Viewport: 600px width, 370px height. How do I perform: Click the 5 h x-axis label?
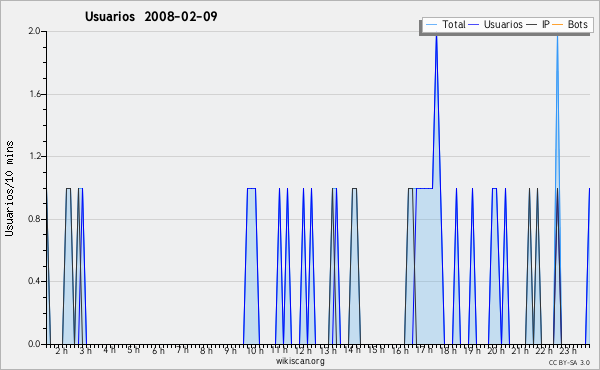[134, 350]
